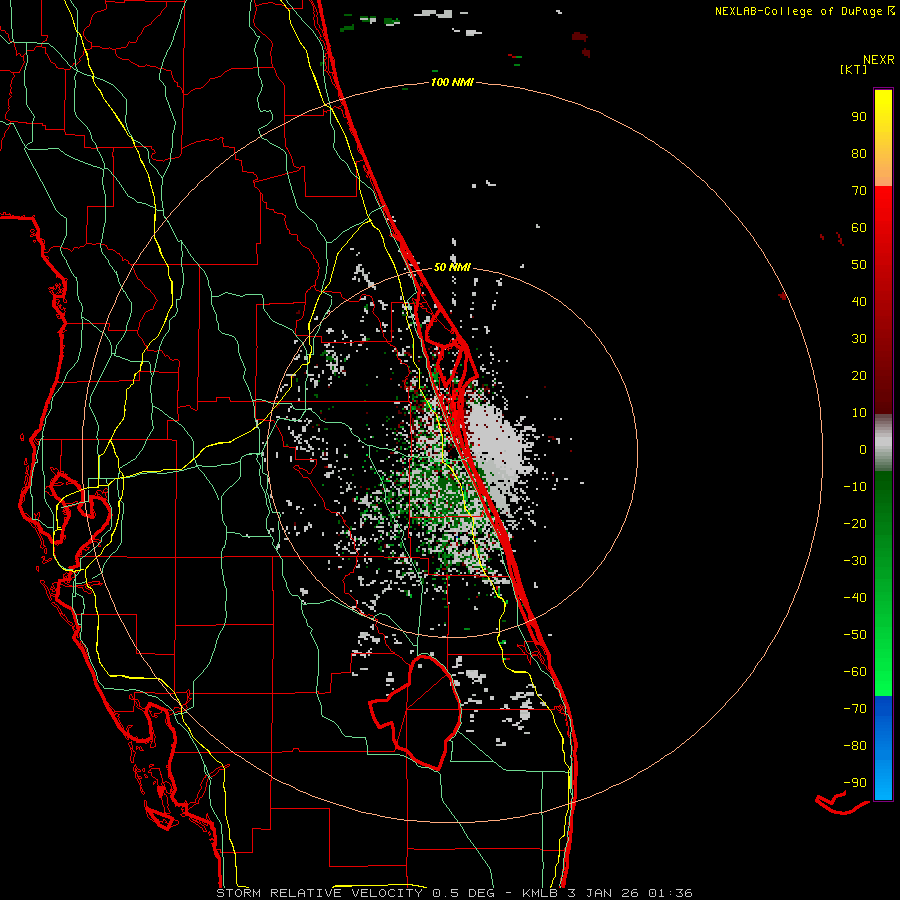900x900 pixels.
Task: Click the -70 knot scale label
Action: 855,708
